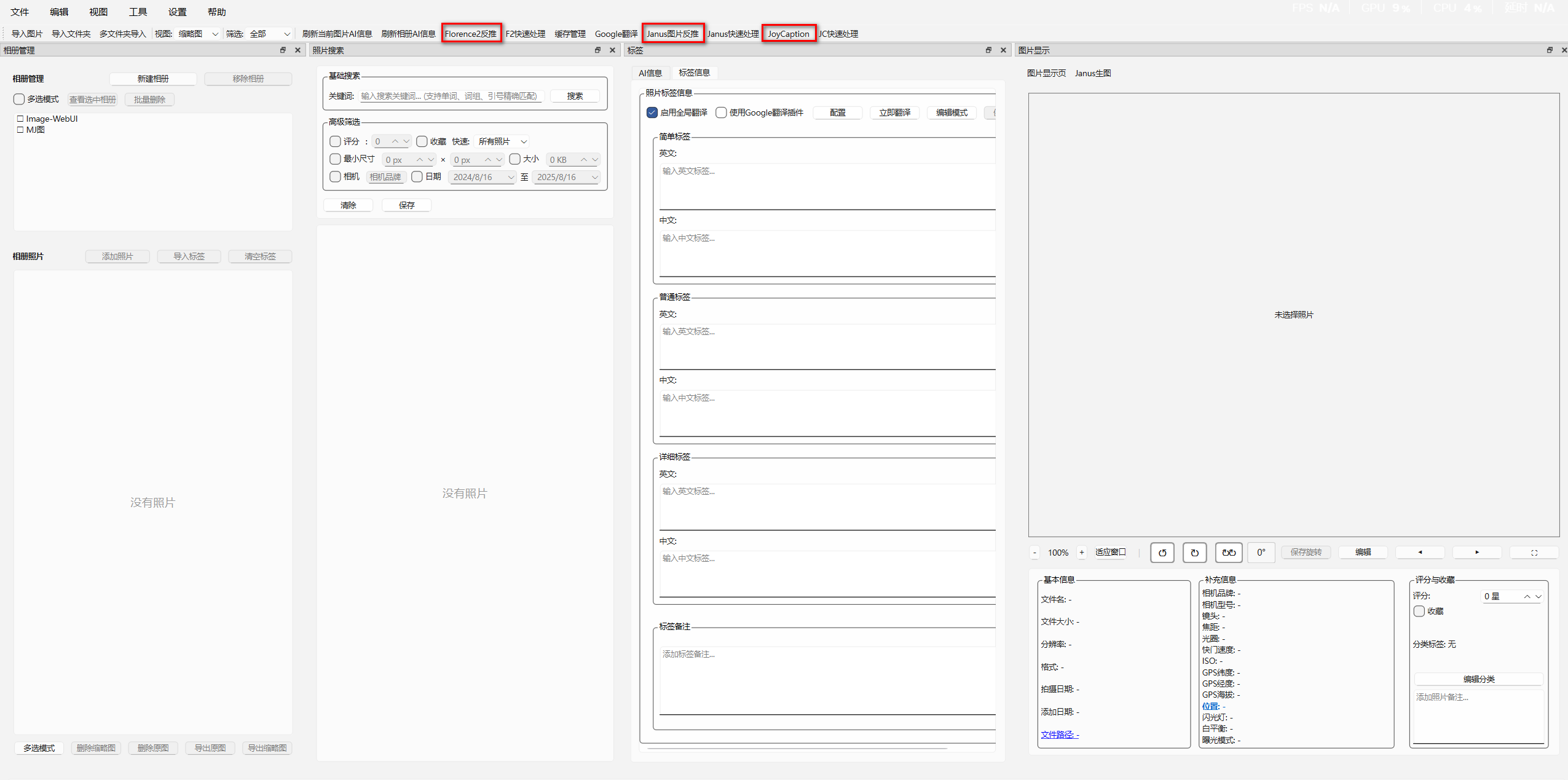
Task: Click the 文件路径 link
Action: (1059, 735)
